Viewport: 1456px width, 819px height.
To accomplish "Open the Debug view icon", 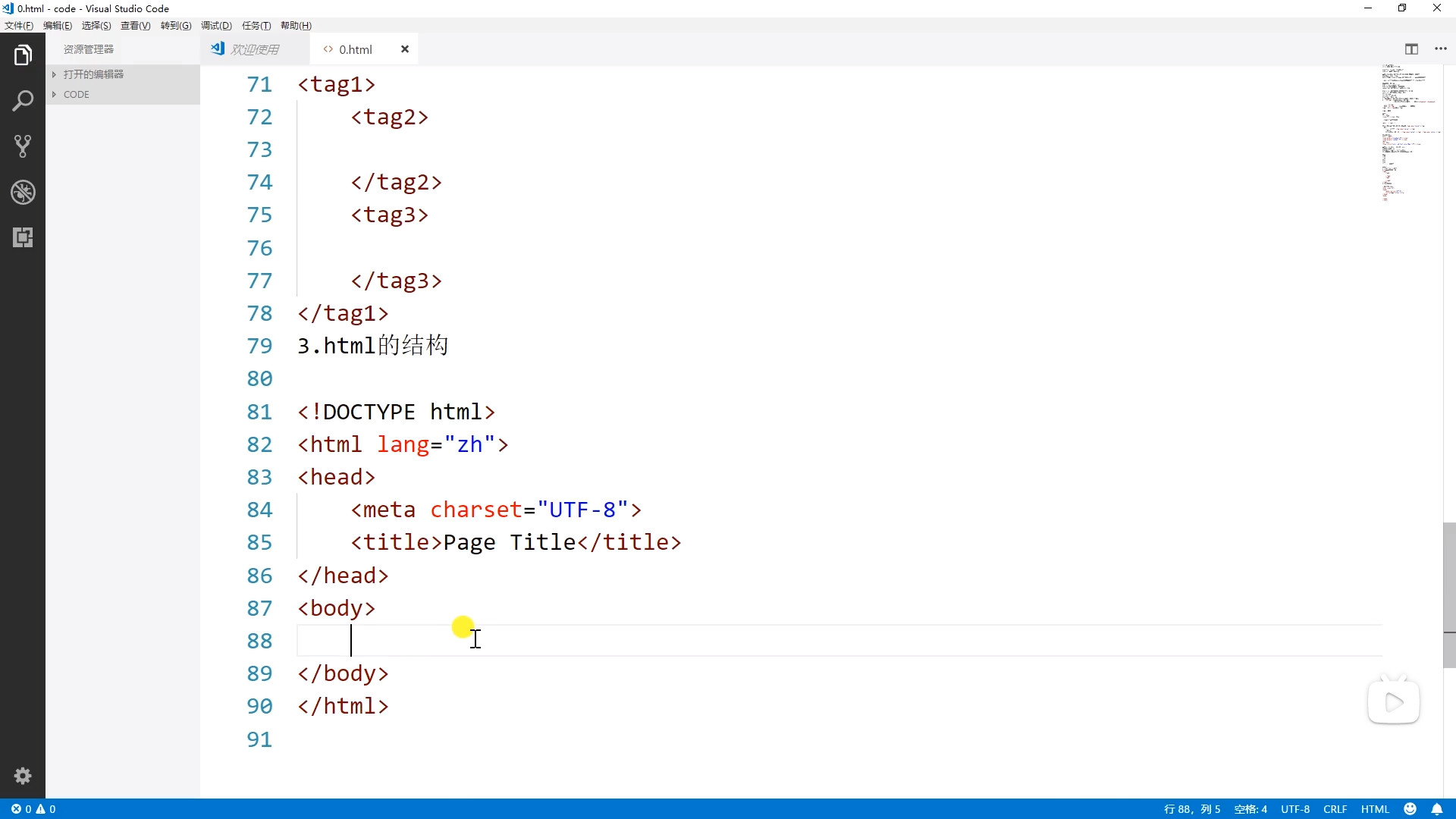I will tap(23, 192).
